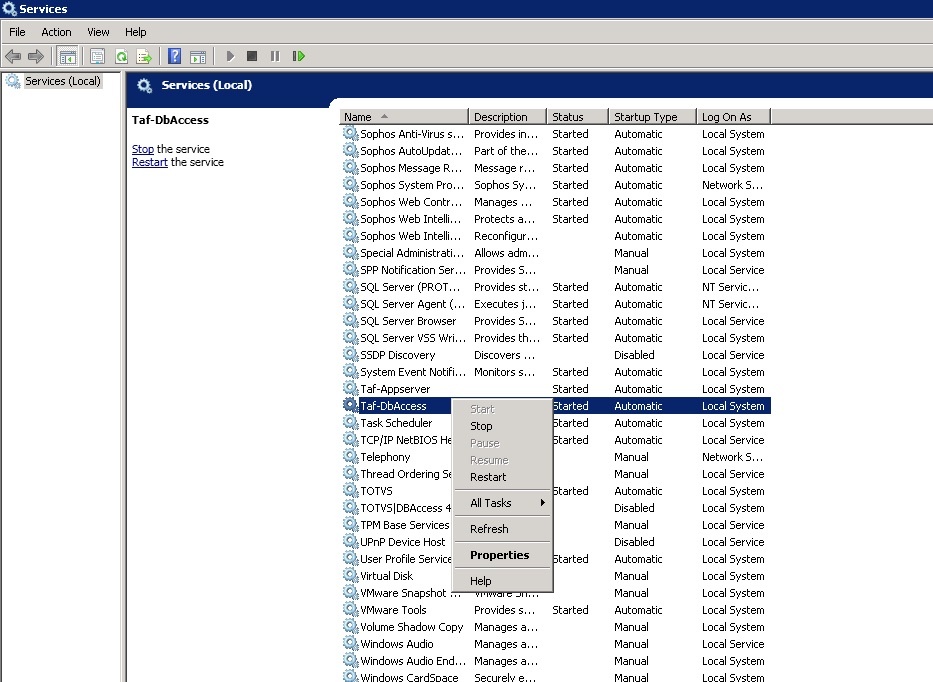
Task: Choose Help in the context menu
Action: pos(502,581)
